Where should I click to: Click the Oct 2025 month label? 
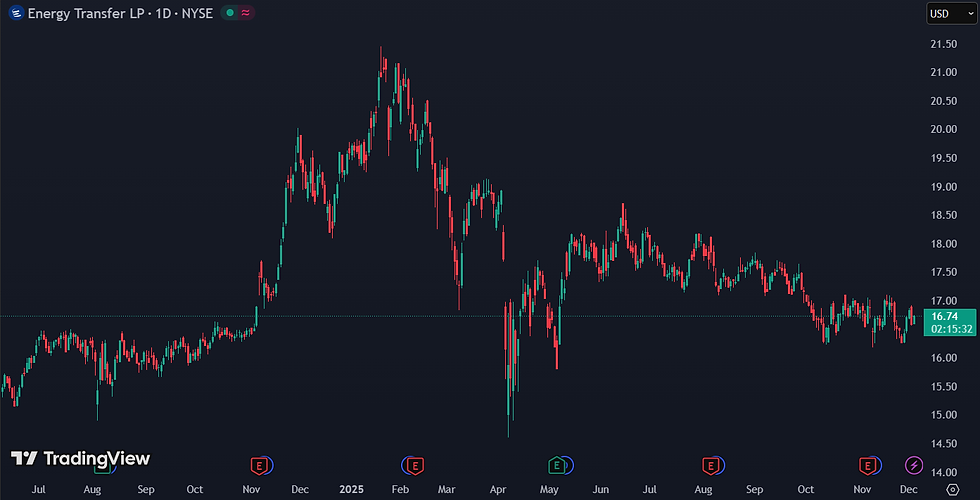click(x=806, y=489)
